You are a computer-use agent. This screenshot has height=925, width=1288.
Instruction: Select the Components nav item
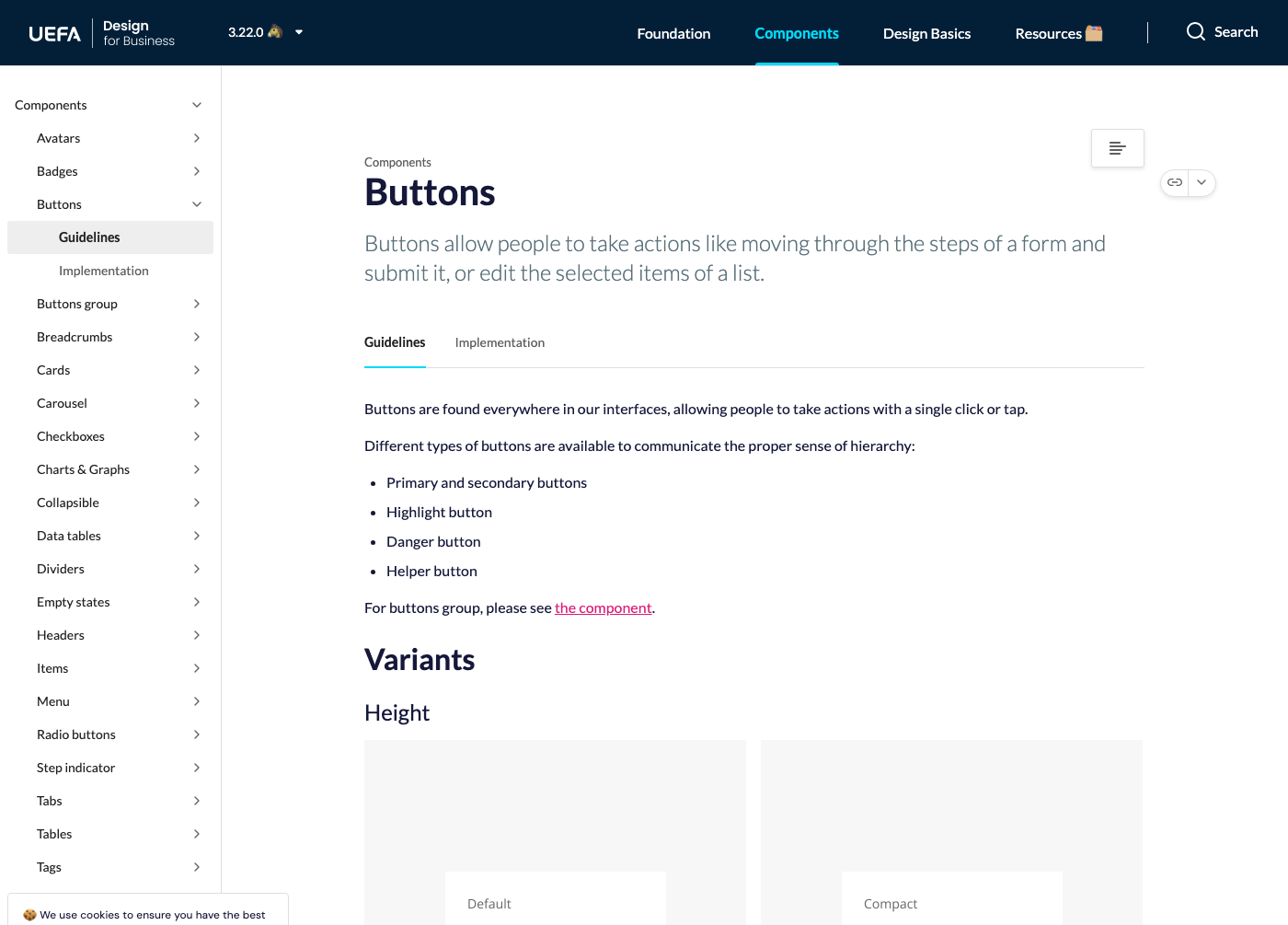tap(797, 33)
